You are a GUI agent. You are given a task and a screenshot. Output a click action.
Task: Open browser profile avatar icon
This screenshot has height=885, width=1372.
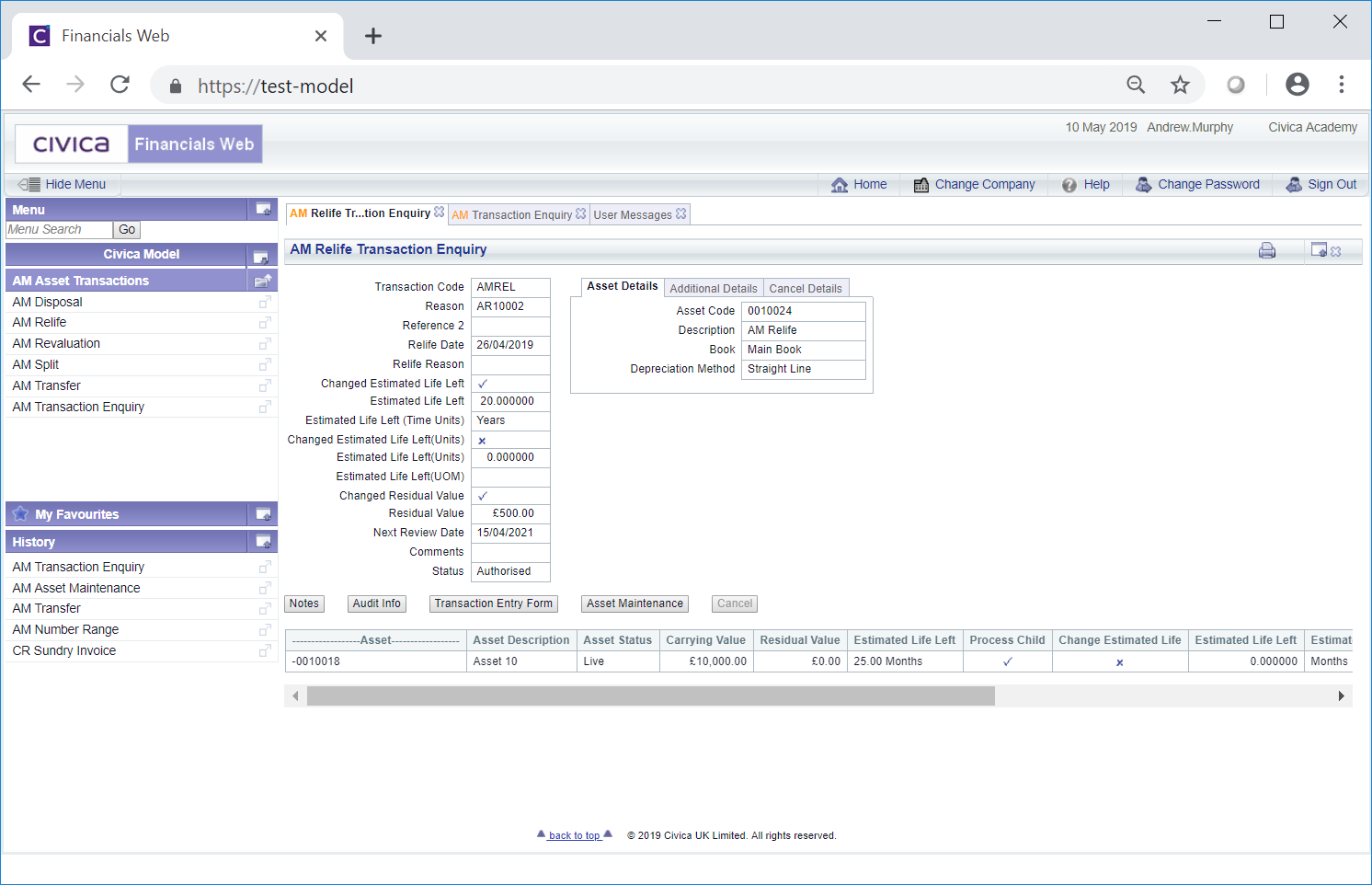1298,85
